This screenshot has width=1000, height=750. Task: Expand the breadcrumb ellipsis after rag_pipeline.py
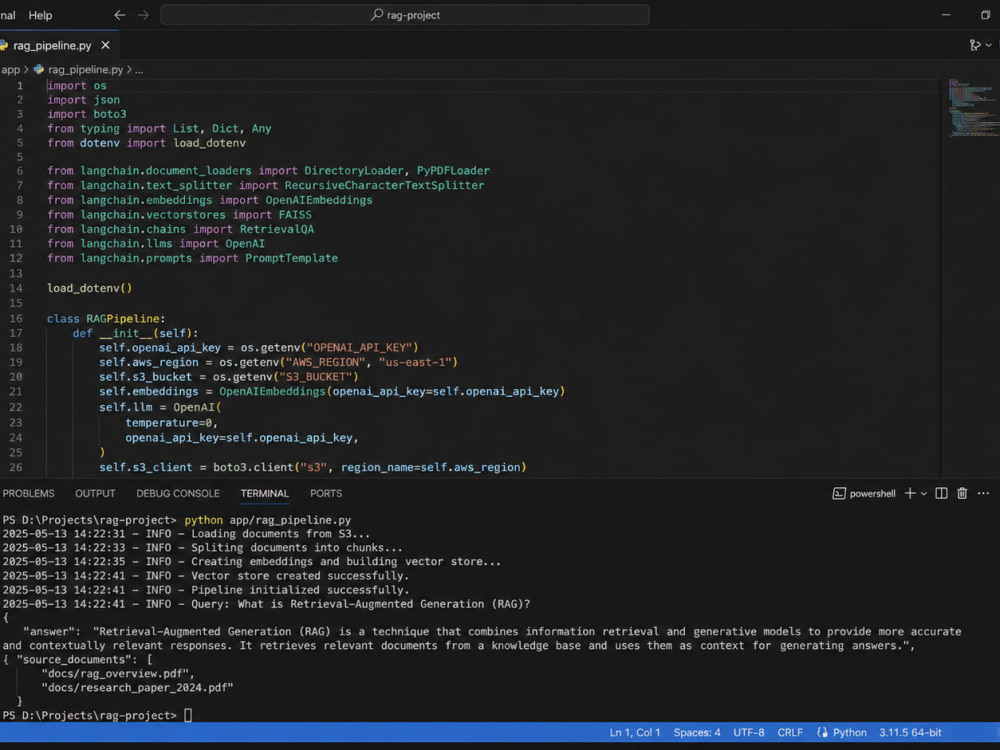(139, 70)
